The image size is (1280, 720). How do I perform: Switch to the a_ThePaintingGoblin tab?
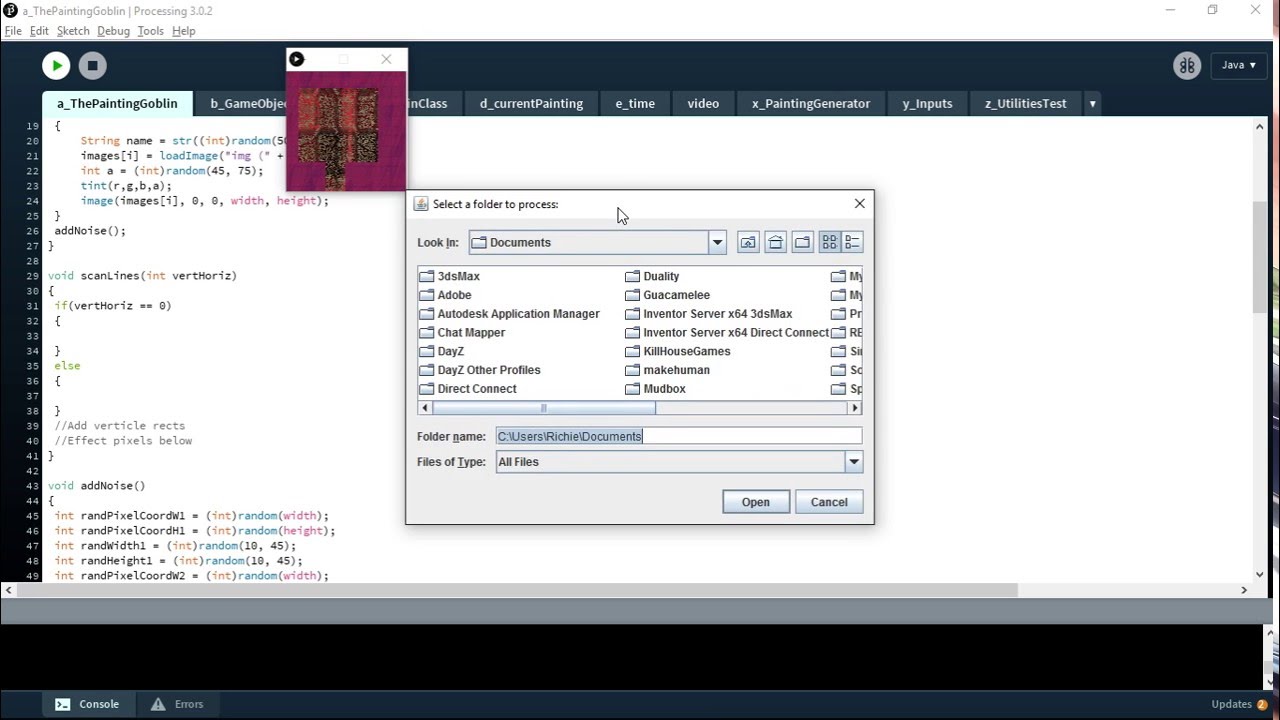[117, 104]
